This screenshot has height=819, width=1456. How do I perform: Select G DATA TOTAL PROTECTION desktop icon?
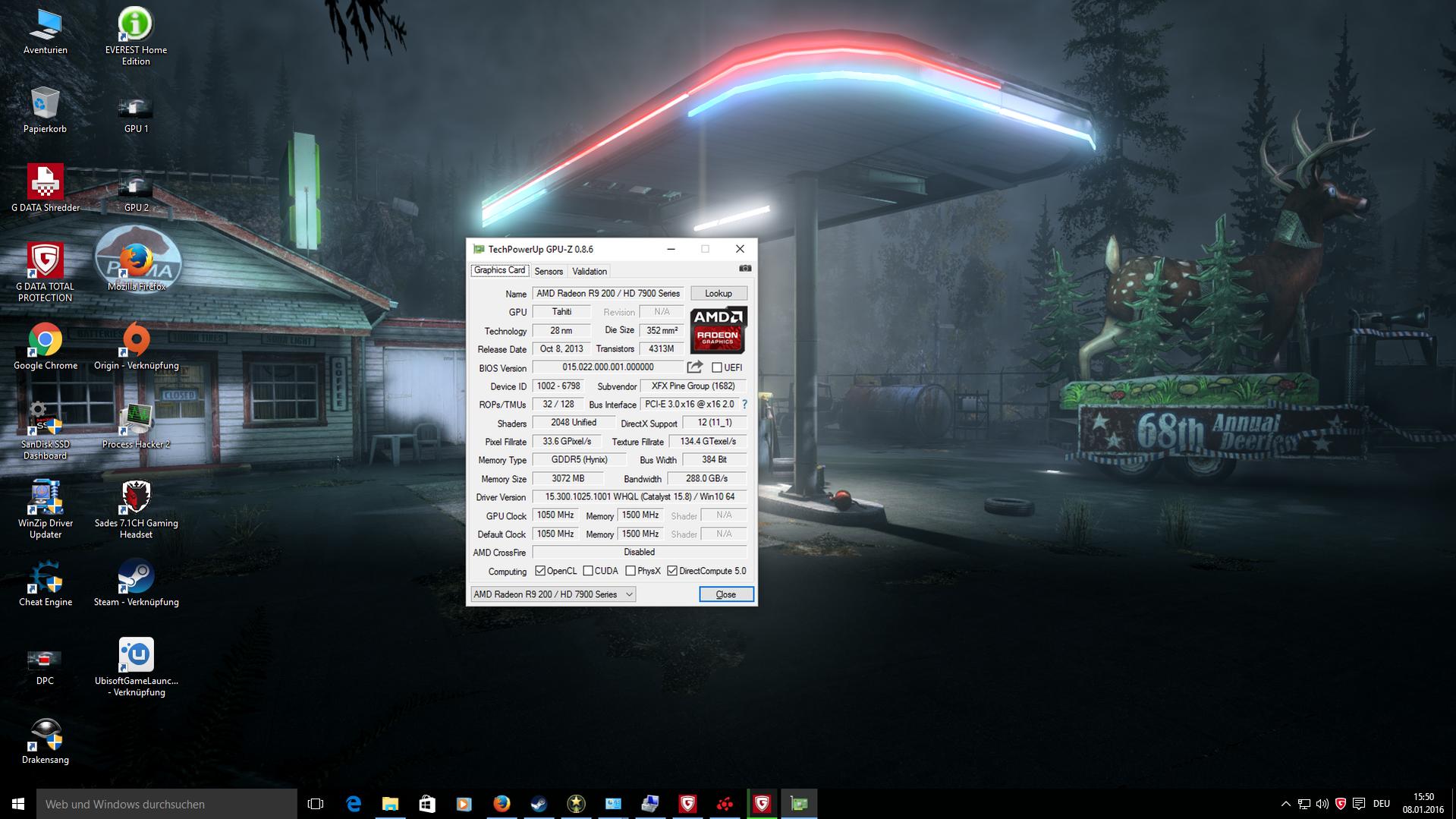(x=46, y=273)
